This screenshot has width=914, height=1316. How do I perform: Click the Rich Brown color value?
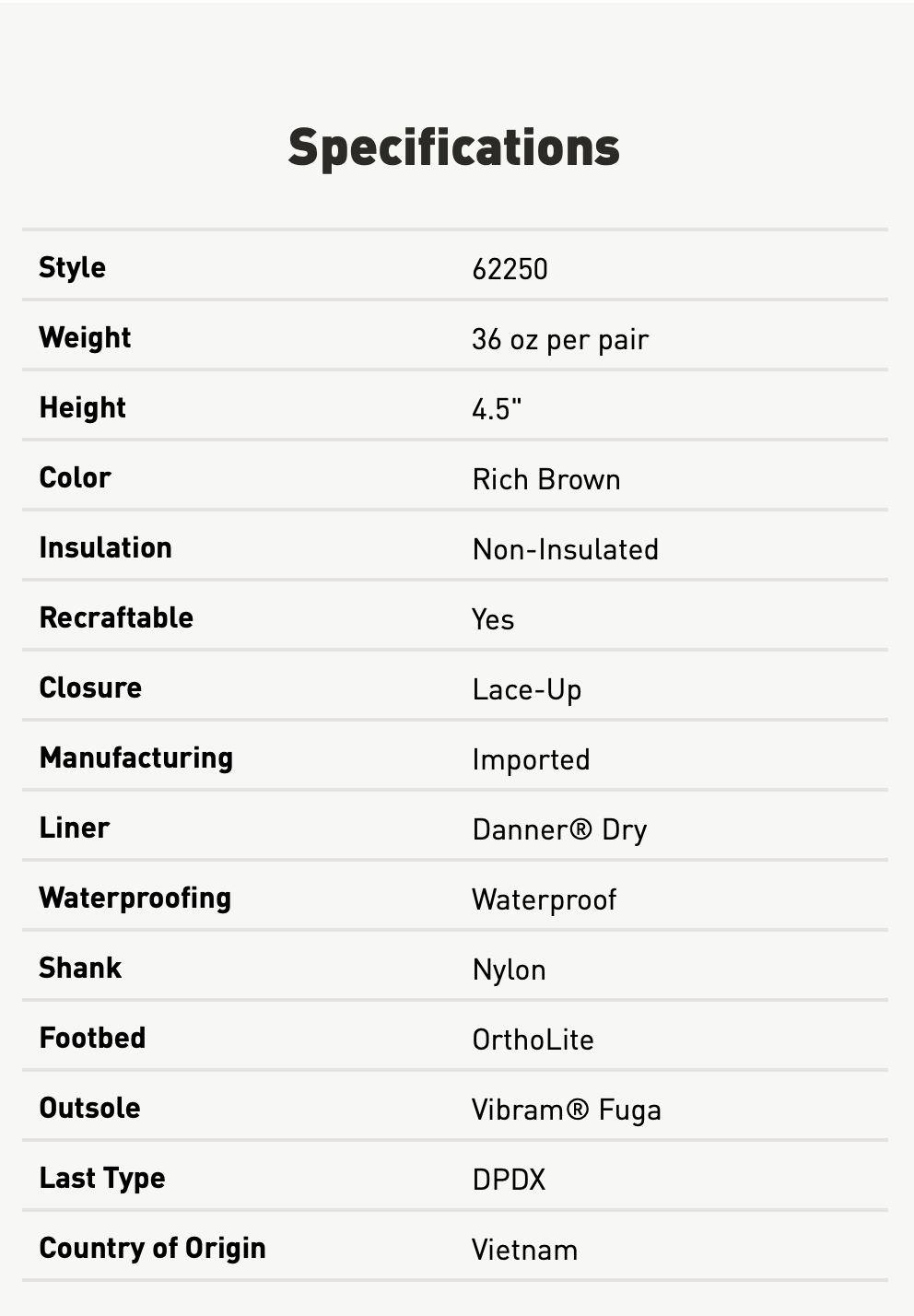(546, 479)
